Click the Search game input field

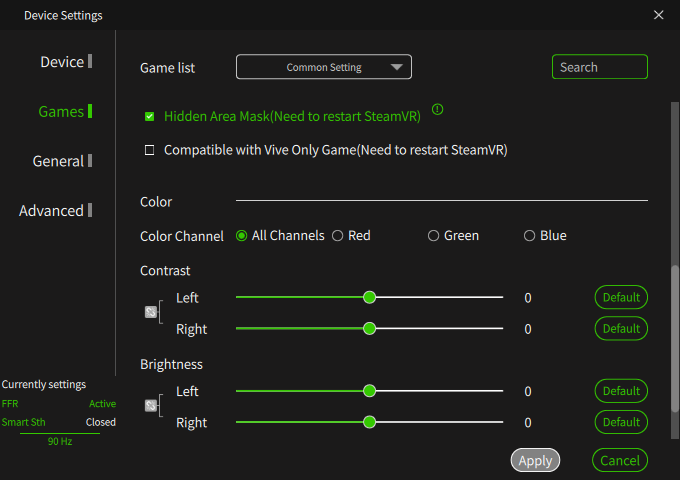tap(600, 67)
